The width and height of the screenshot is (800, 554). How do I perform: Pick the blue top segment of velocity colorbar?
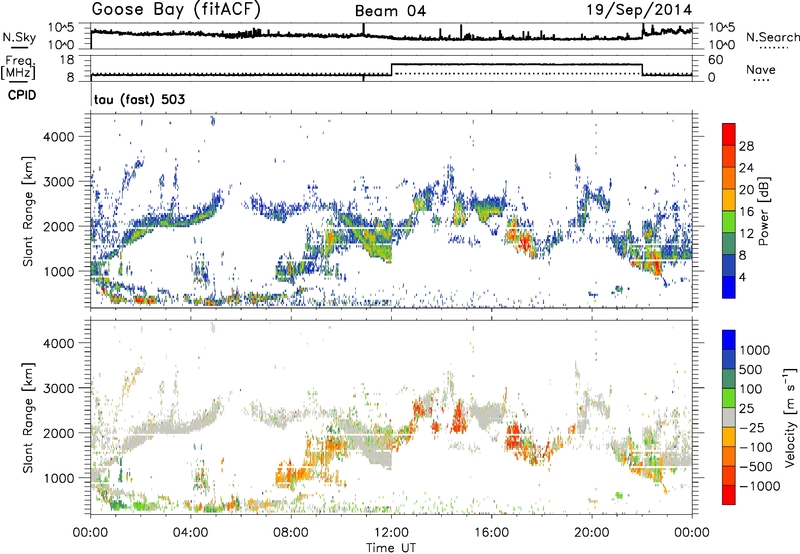point(729,340)
